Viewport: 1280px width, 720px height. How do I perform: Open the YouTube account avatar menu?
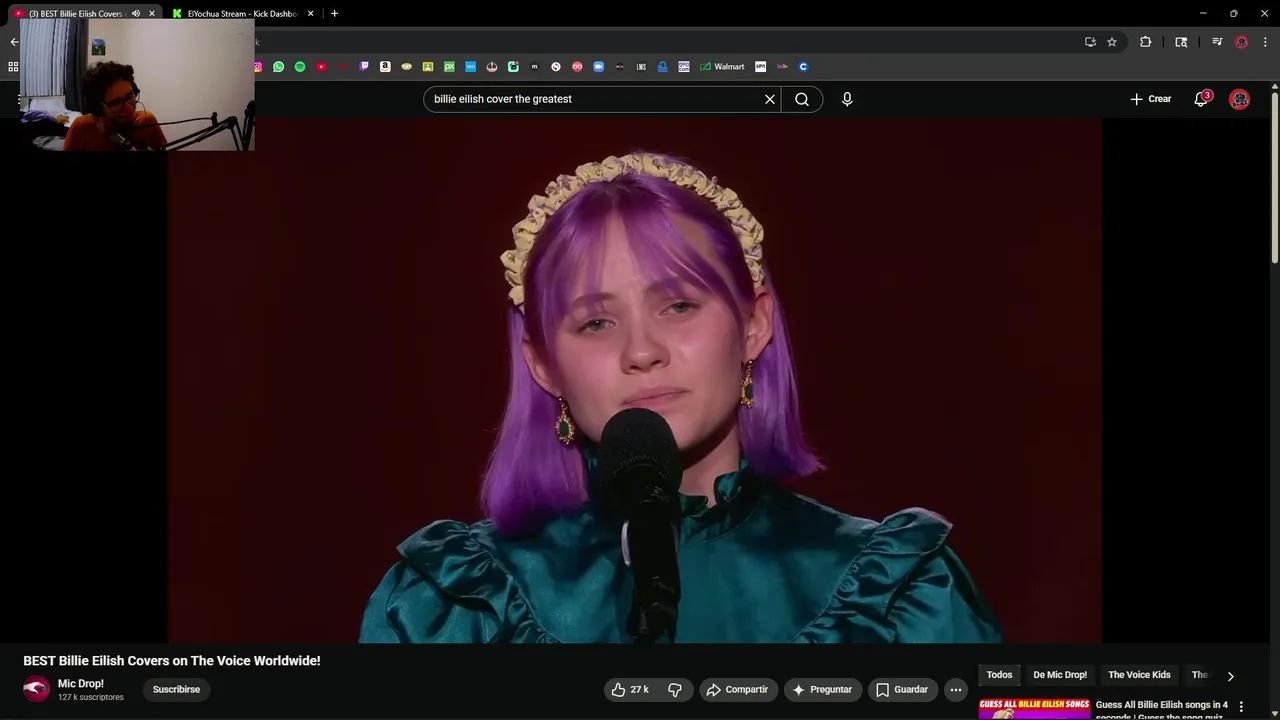(x=1240, y=99)
